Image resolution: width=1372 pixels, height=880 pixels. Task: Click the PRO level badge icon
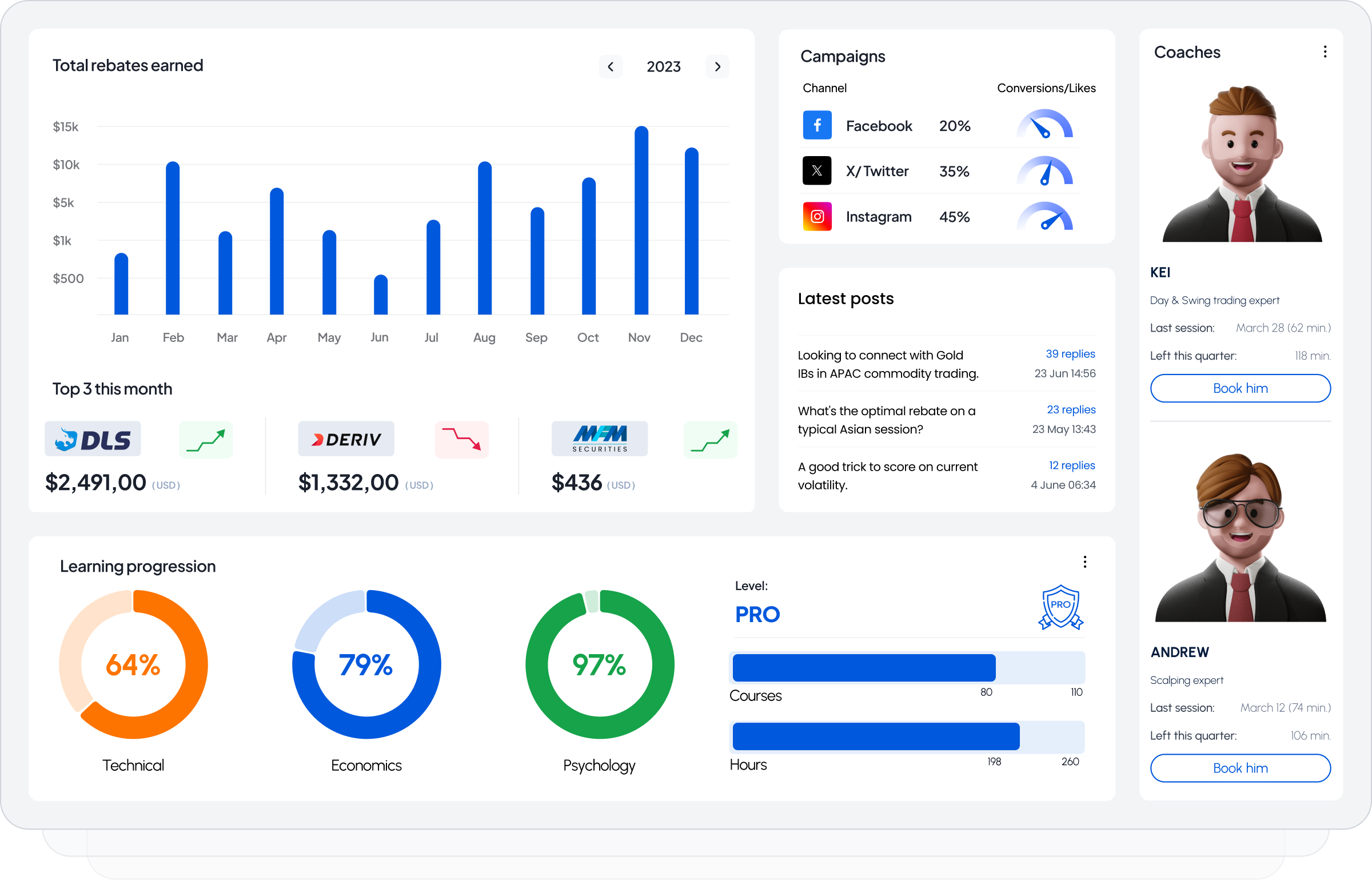1060,607
